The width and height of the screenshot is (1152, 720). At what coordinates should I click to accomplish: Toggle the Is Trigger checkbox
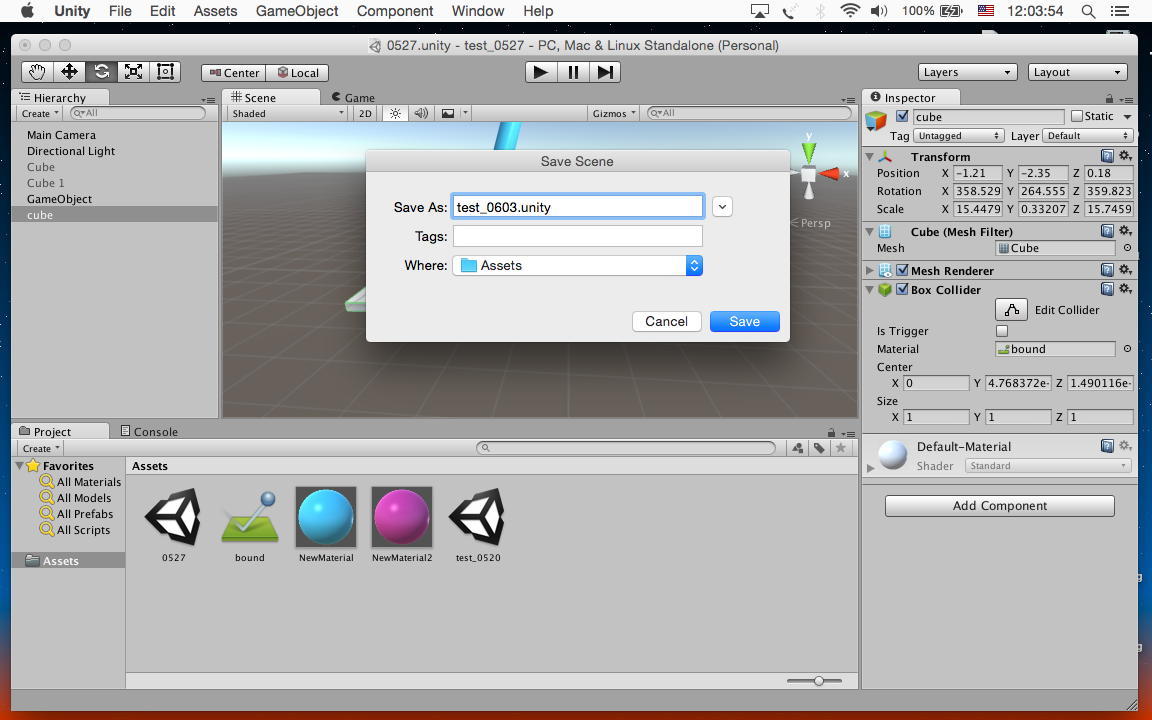(x=1002, y=331)
